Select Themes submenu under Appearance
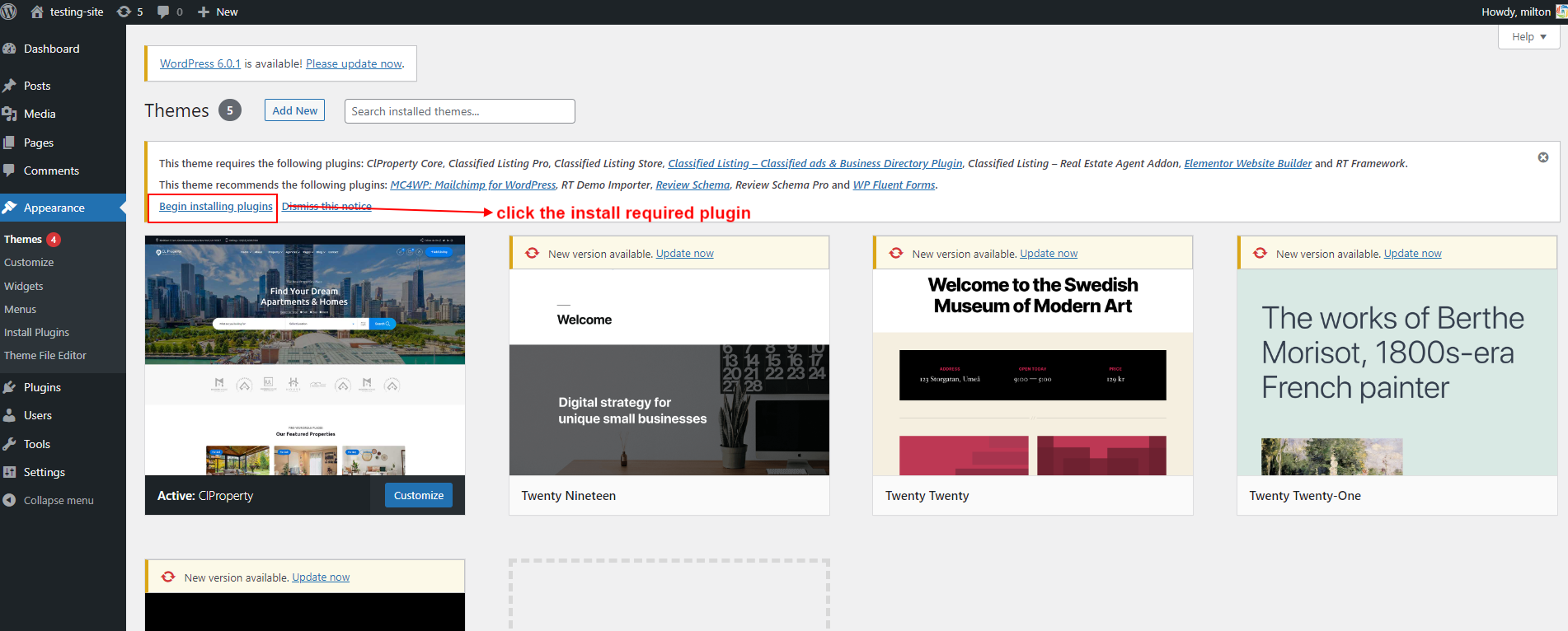The width and height of the screenshot is (1568, 631). click(23, 239)
